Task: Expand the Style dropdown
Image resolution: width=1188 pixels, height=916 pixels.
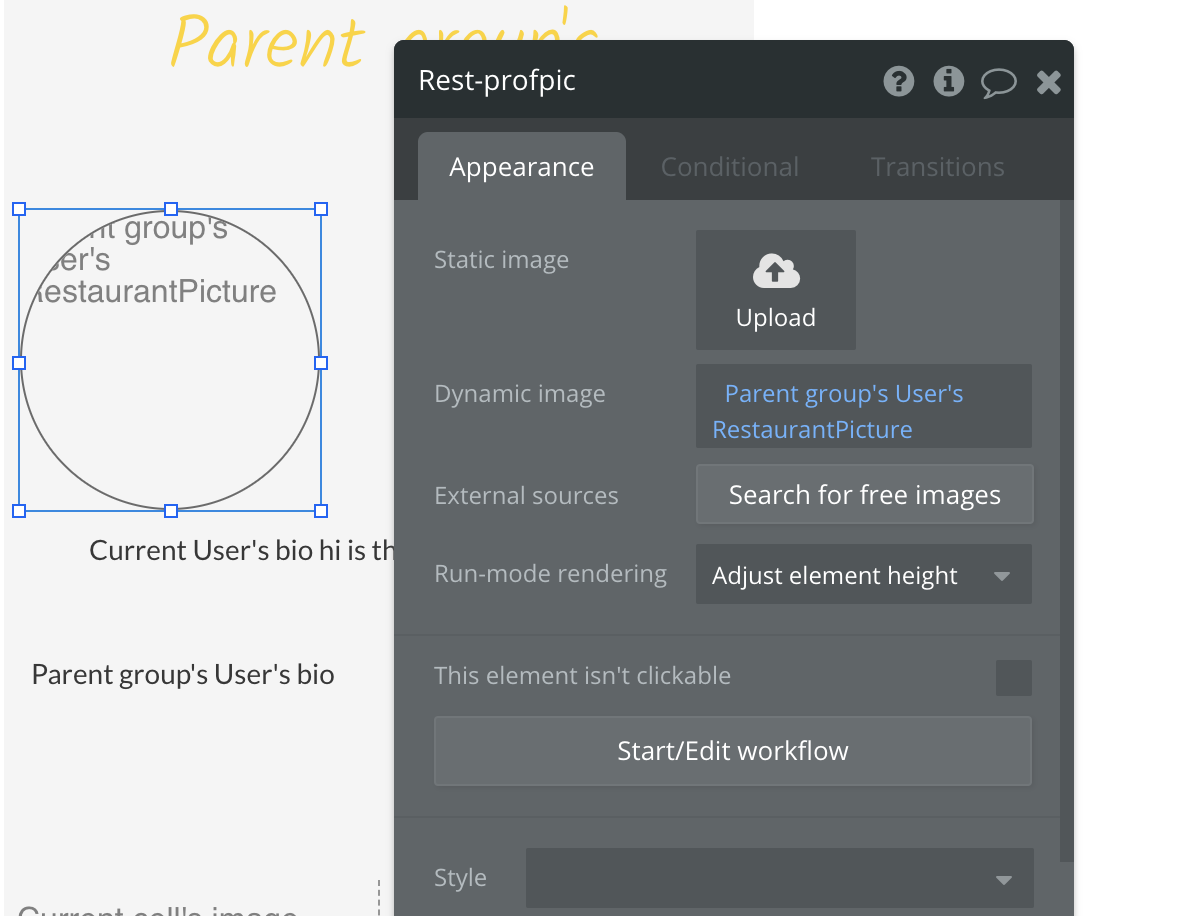Action: pyautogui.click(x=779, y=878)
